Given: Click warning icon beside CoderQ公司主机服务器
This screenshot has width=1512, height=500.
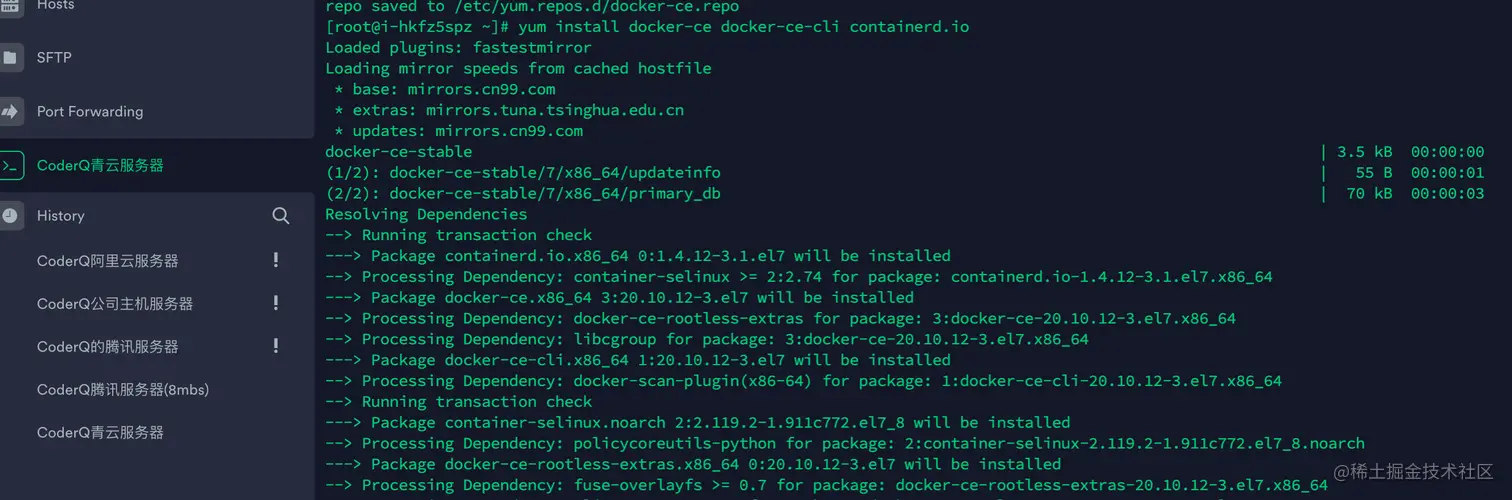Looking at the screenshot, I should [x=276, y=303].
